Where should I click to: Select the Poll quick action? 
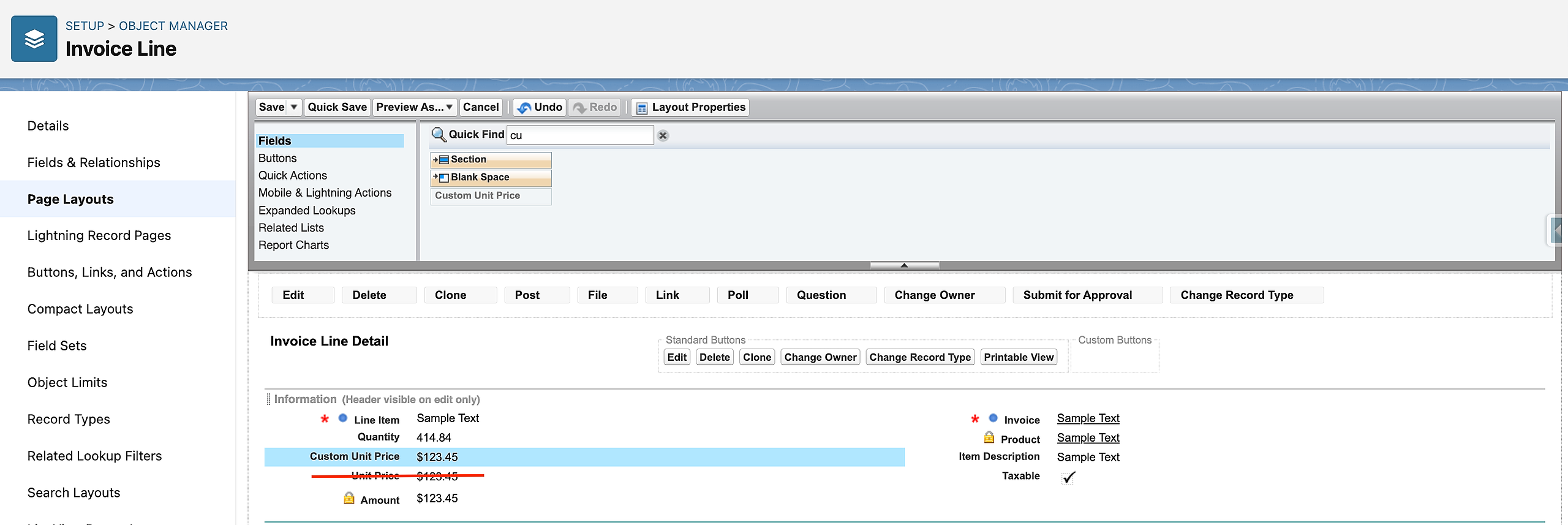748,295
